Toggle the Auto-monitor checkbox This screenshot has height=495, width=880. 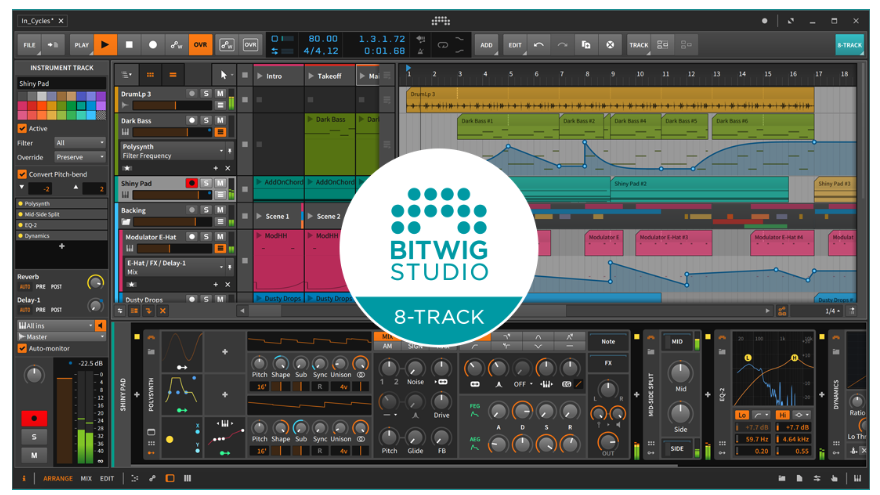[x=22, y=349]
